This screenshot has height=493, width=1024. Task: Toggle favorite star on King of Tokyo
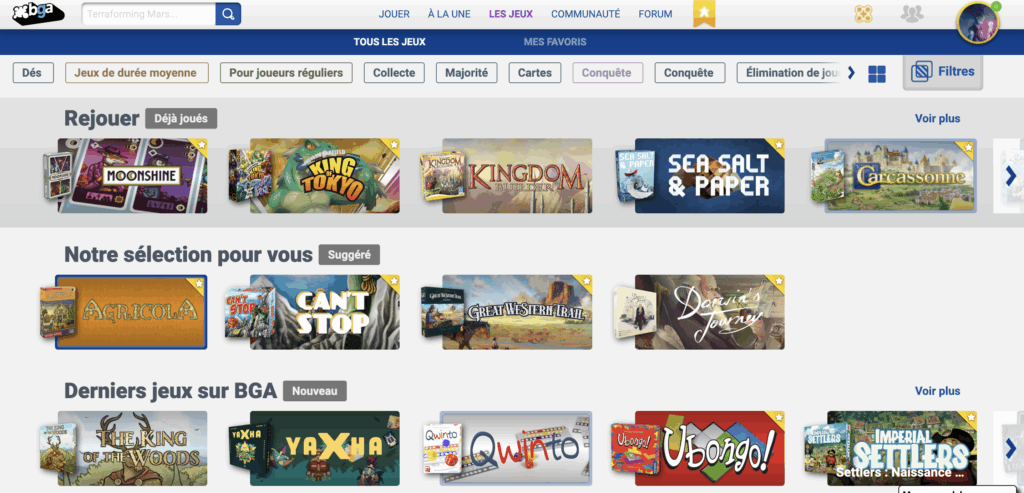coord(394,145)
